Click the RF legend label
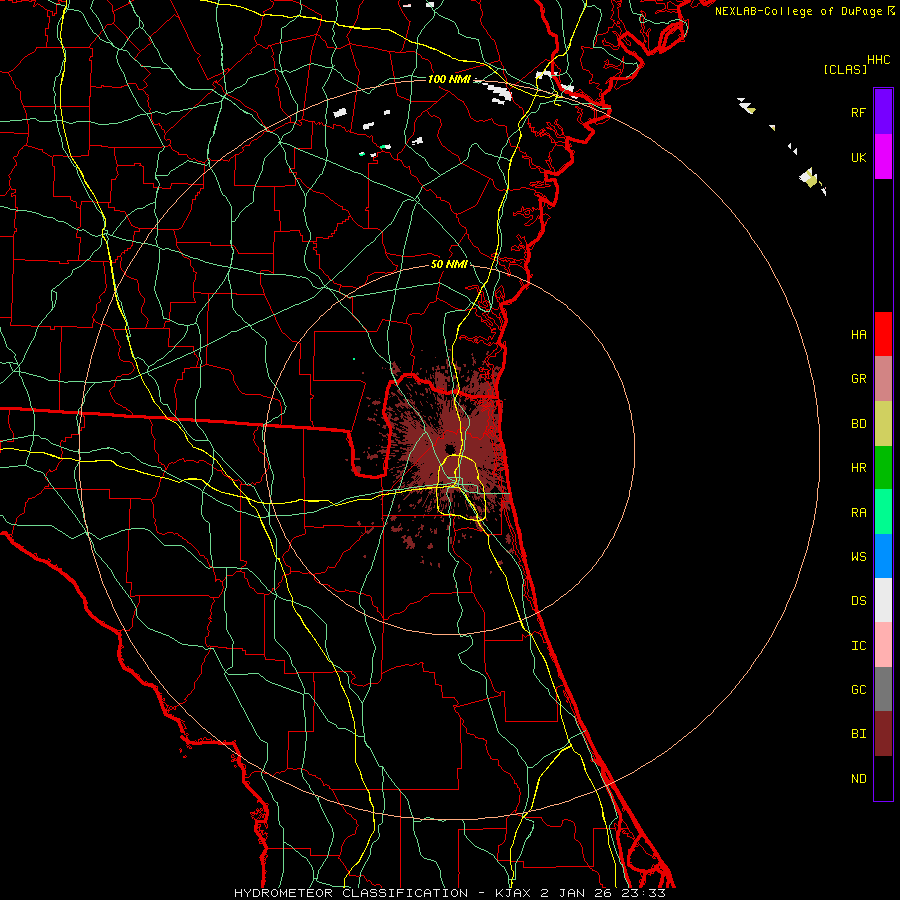This screenshot has width=900, height=900. (x=858, y=112)
